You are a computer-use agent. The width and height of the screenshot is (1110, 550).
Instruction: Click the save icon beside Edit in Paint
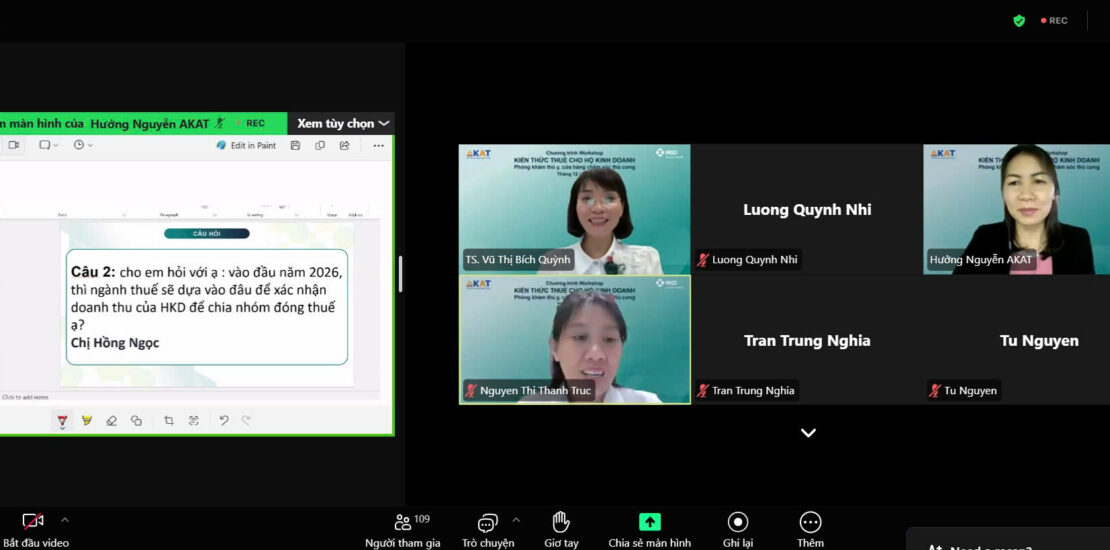tap(295, 145)
